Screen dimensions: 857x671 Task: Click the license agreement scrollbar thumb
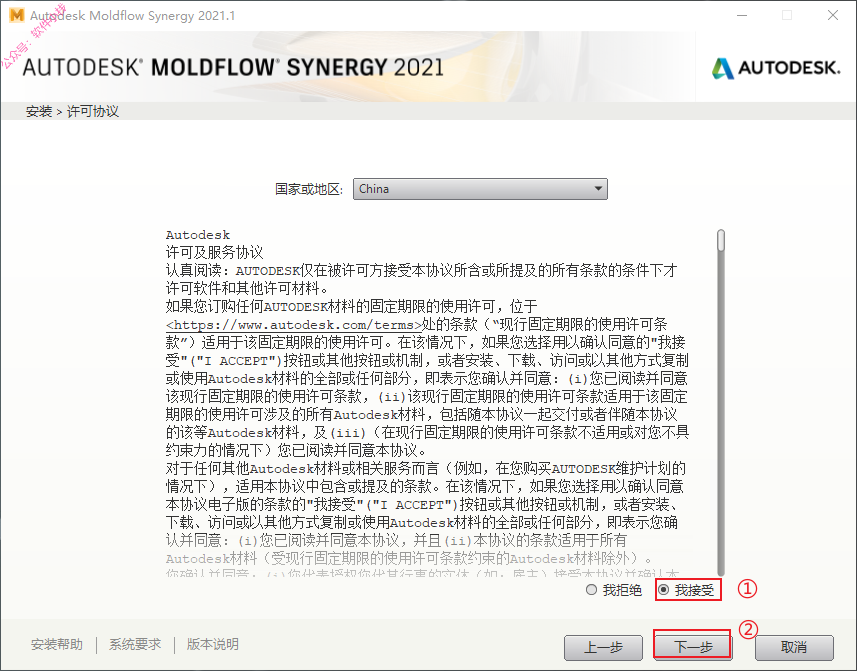[721, 241]
